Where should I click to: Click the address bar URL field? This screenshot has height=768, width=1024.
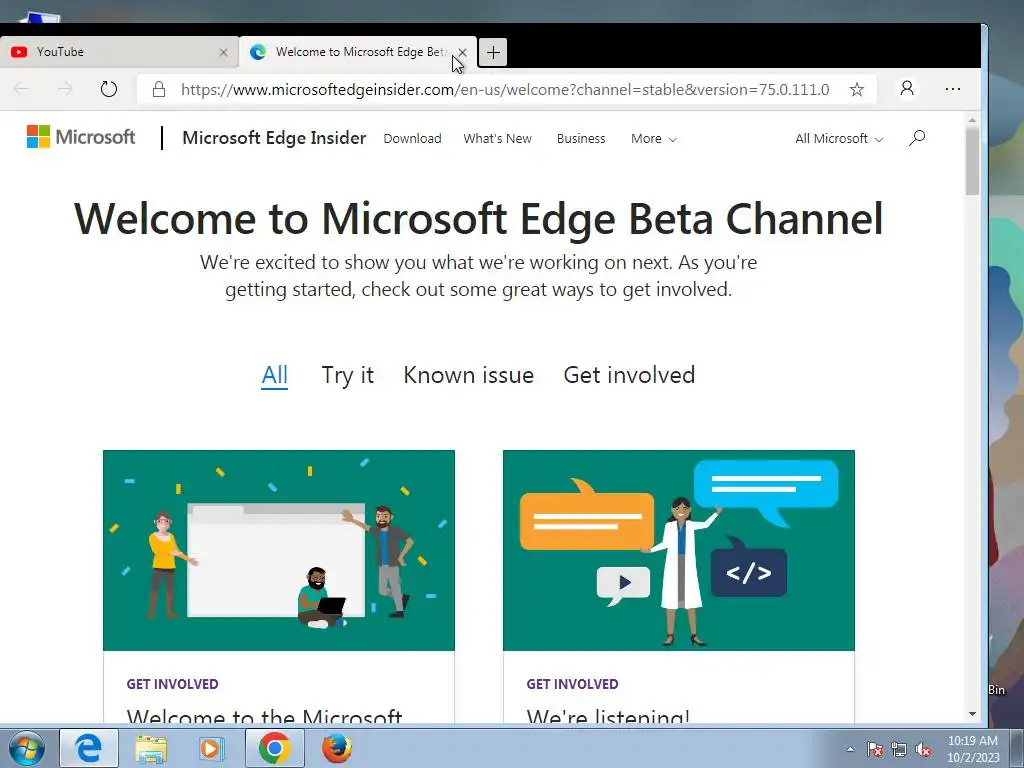(504, 89)
